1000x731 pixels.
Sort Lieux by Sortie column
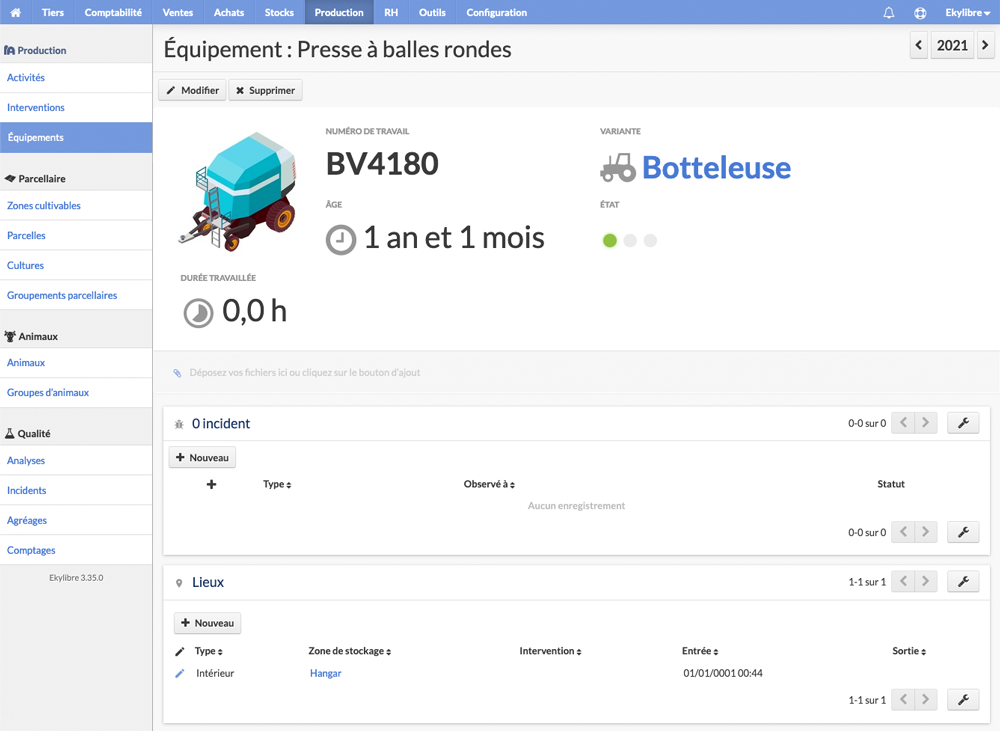tap(909, 651)
